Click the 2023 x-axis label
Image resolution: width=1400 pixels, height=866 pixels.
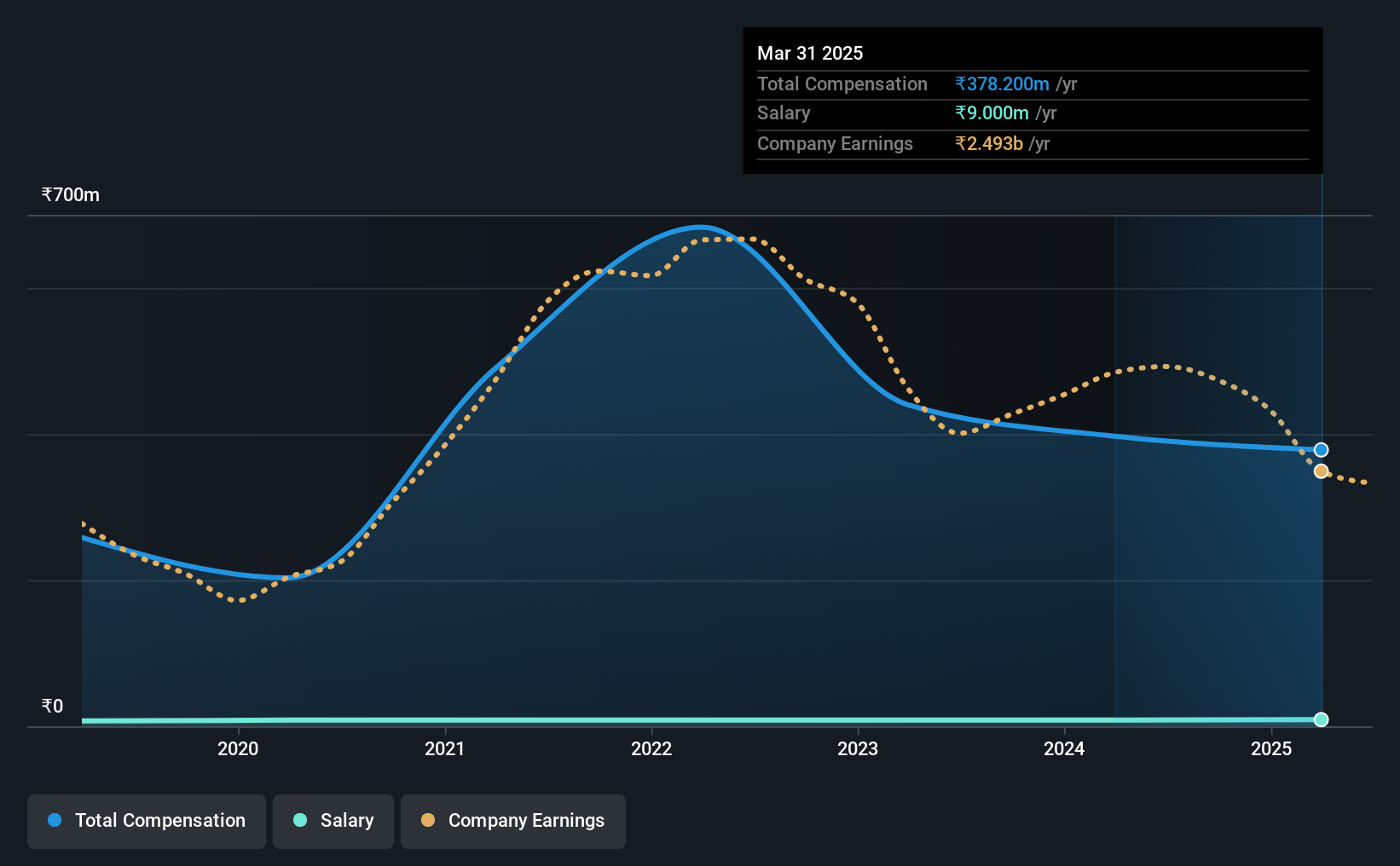[x=858, y=748]
